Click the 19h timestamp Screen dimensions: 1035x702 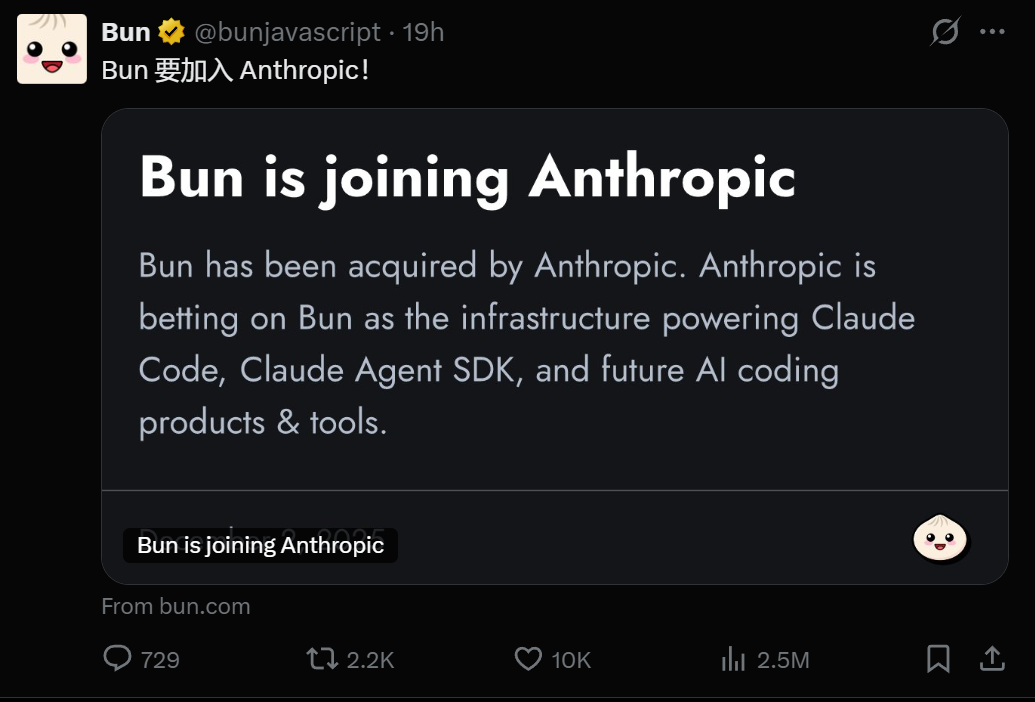tap(423, 32)
